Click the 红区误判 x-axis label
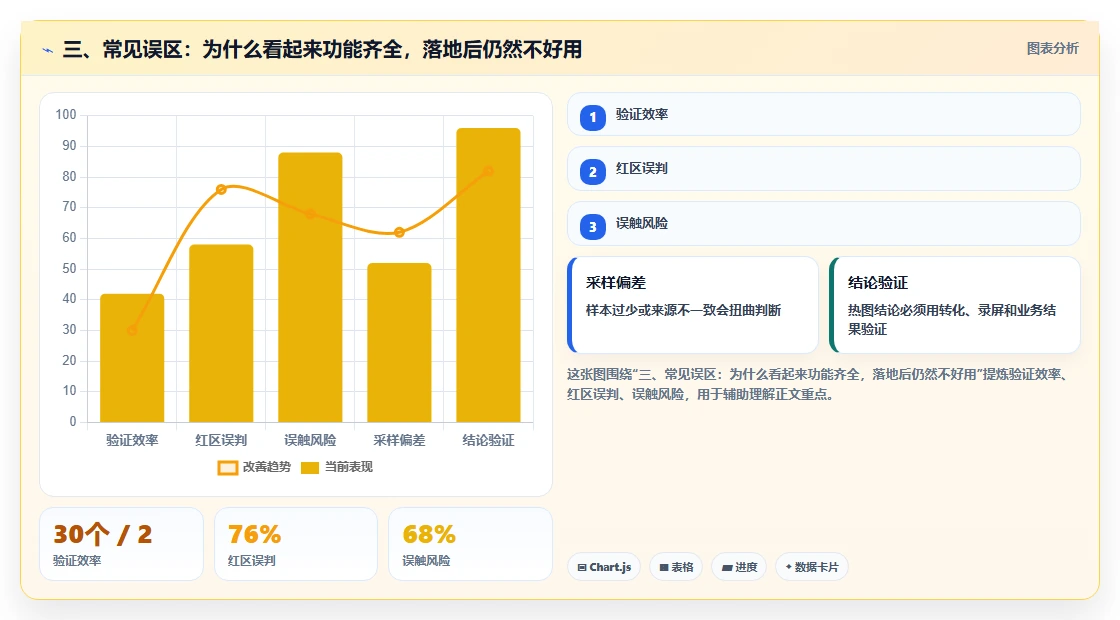The image size is (1120, 620). coord(221,441)
